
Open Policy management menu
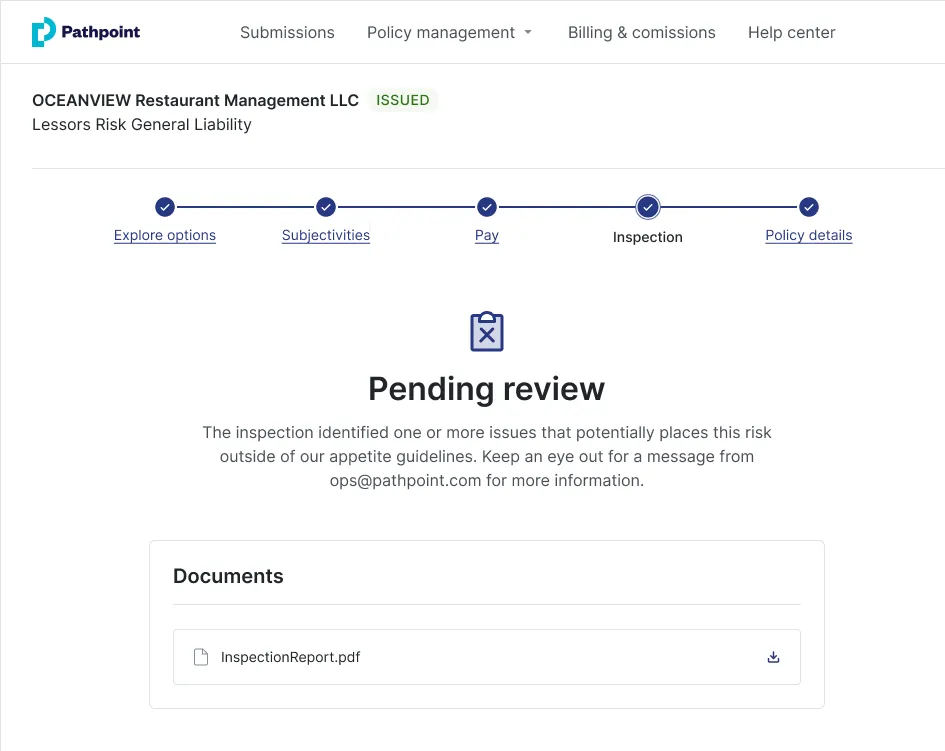(441, 33)
